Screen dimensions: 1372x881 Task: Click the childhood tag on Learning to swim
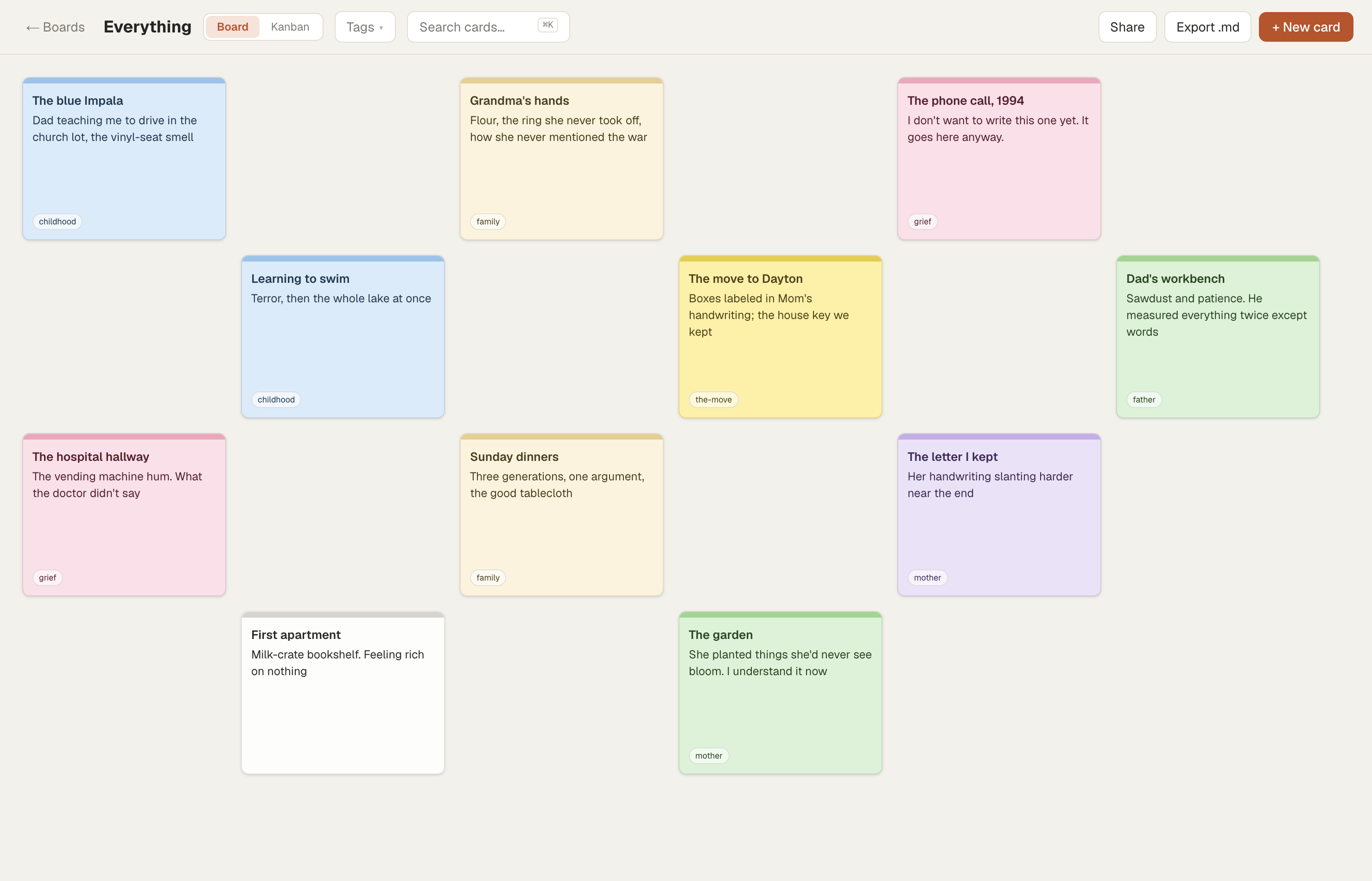276,399
